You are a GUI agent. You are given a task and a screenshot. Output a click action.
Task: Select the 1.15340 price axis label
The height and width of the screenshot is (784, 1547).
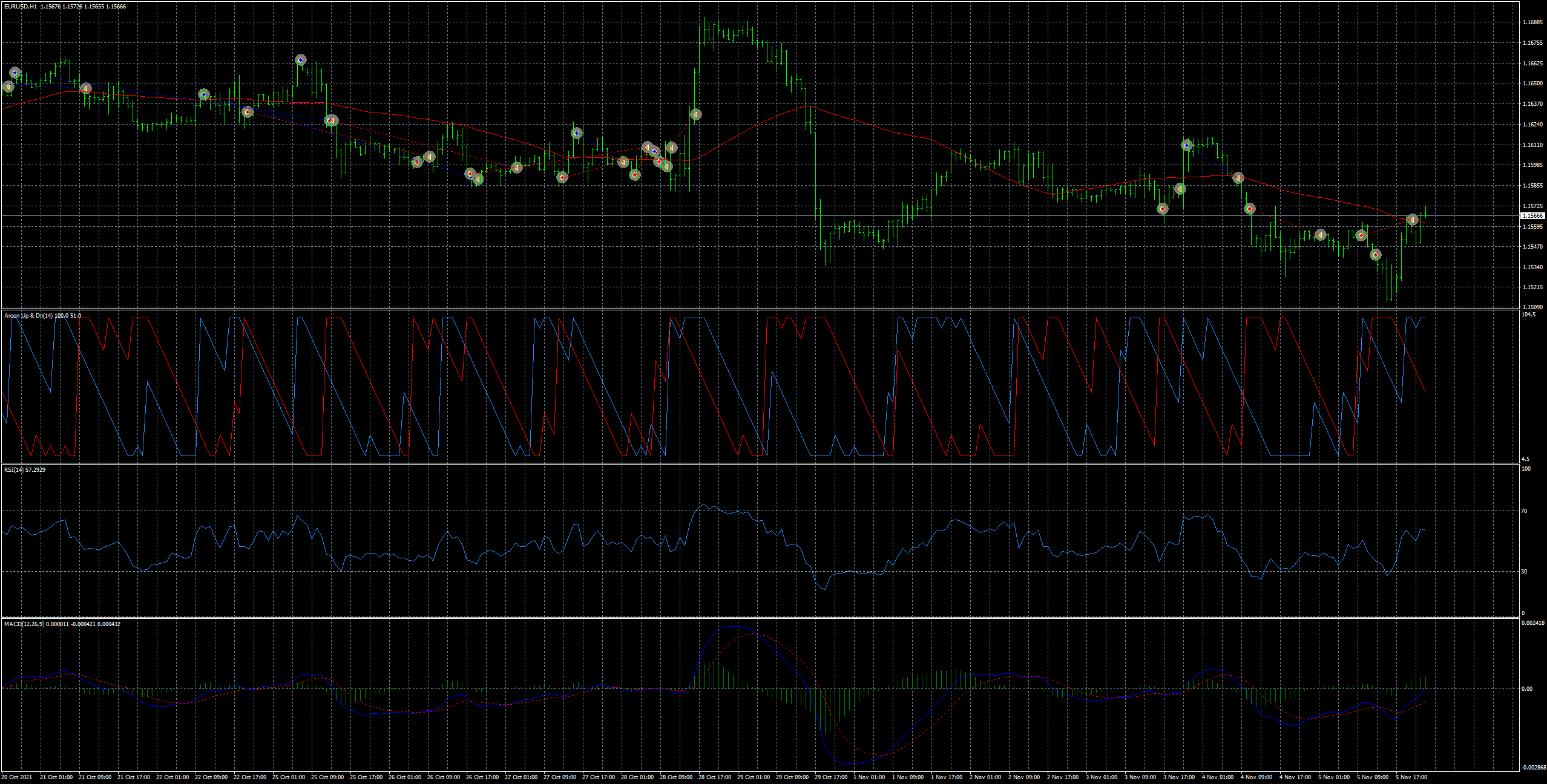pos(1532,267)
